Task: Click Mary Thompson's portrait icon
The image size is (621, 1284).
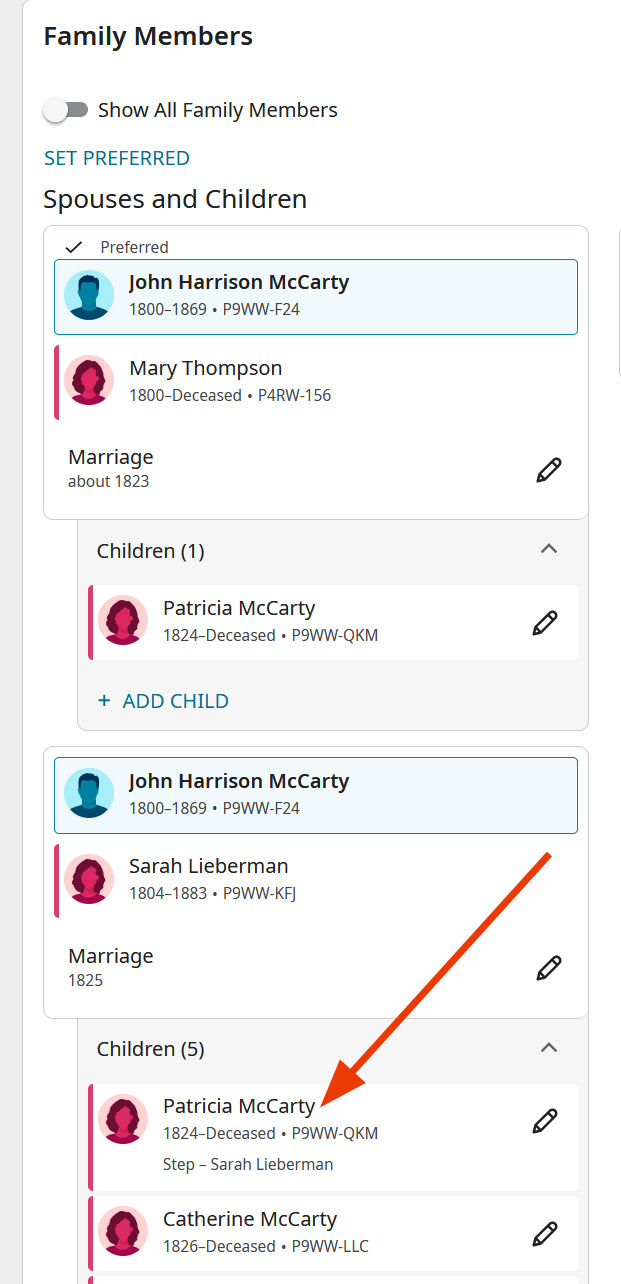Action: (x=89, y=381)
